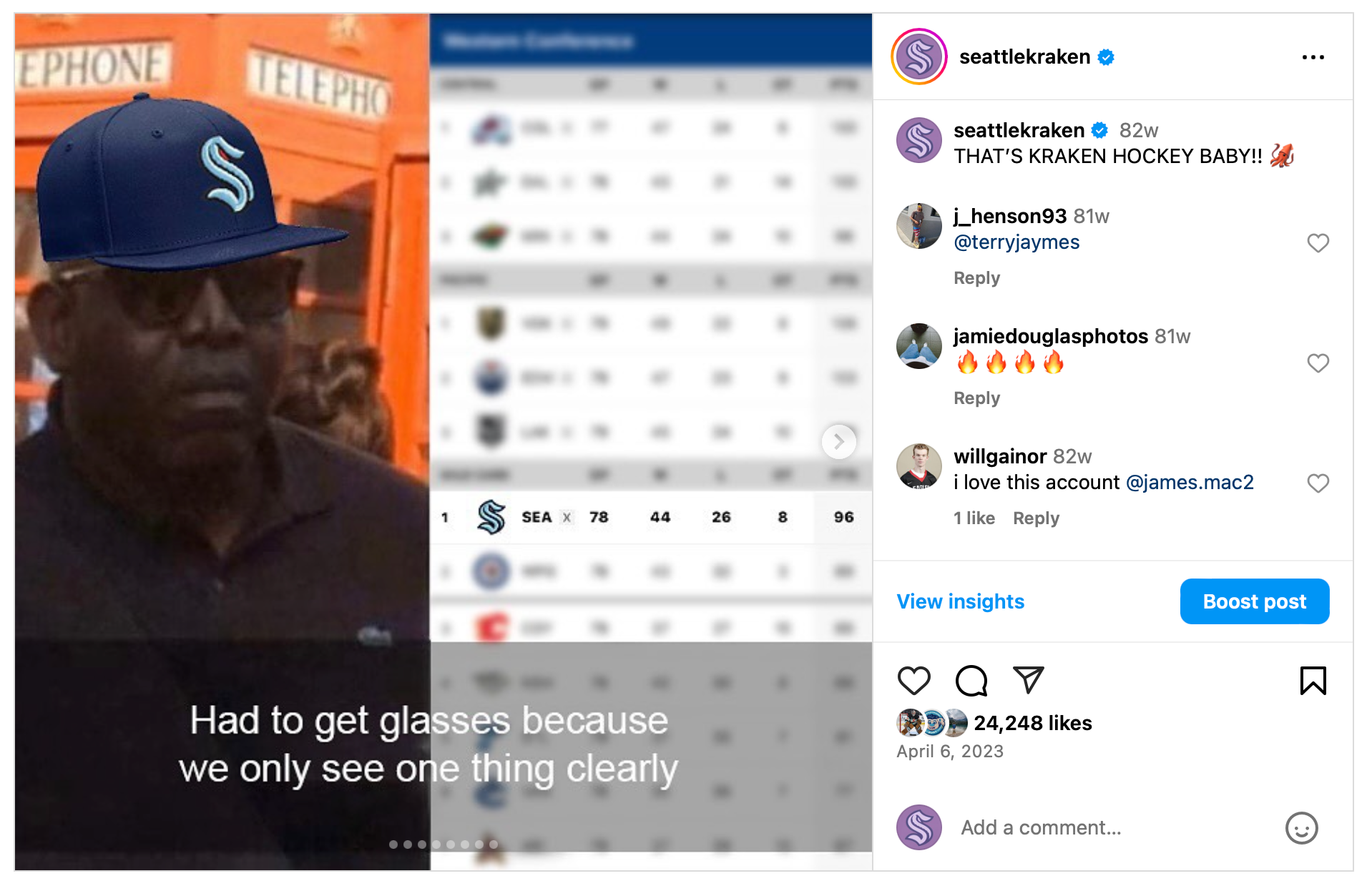1372x891 pixels.
Task: Open the emoji picker smiley icon
Action: click(x=1301, y=828)
